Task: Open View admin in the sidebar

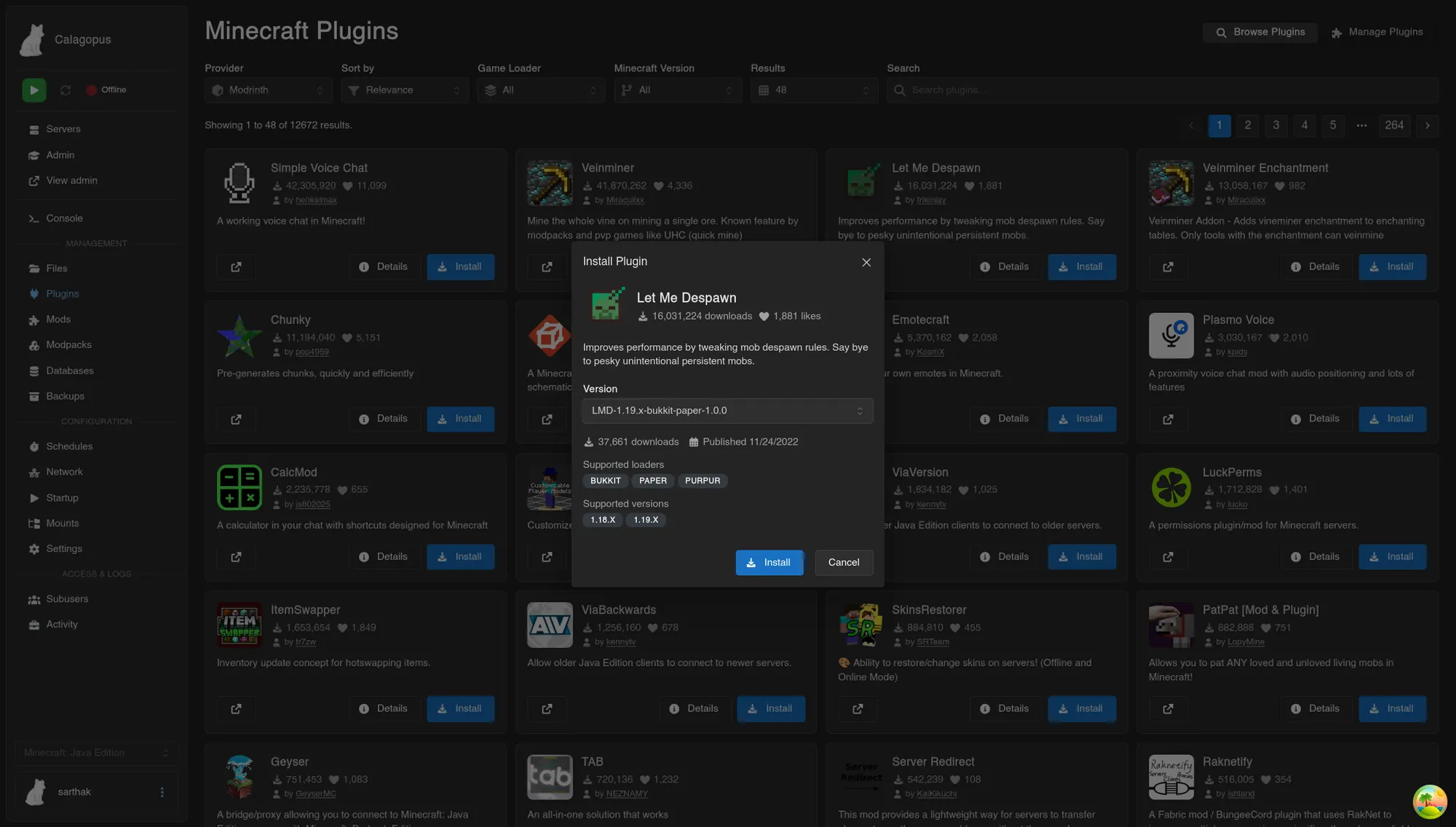Action: (71, 181)
